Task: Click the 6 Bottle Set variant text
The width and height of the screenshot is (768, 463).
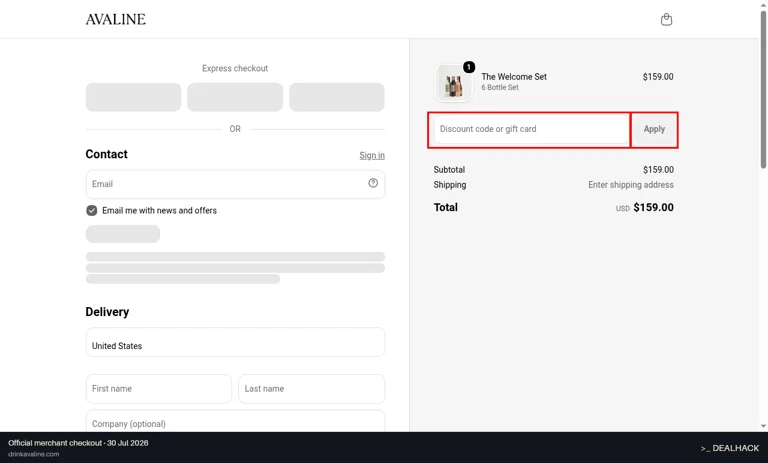Action: tap(500, 87)
